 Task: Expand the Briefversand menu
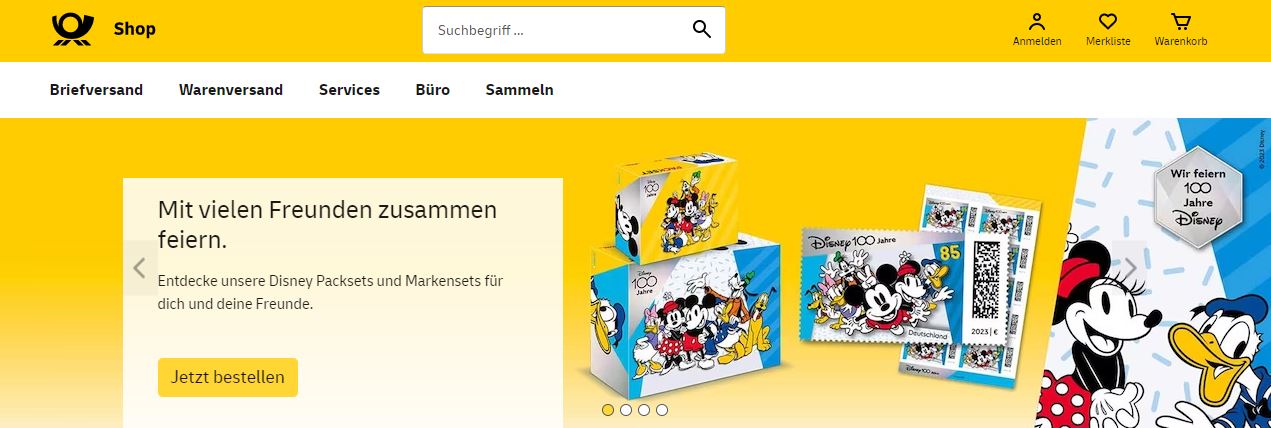click(x=96, y=90)
